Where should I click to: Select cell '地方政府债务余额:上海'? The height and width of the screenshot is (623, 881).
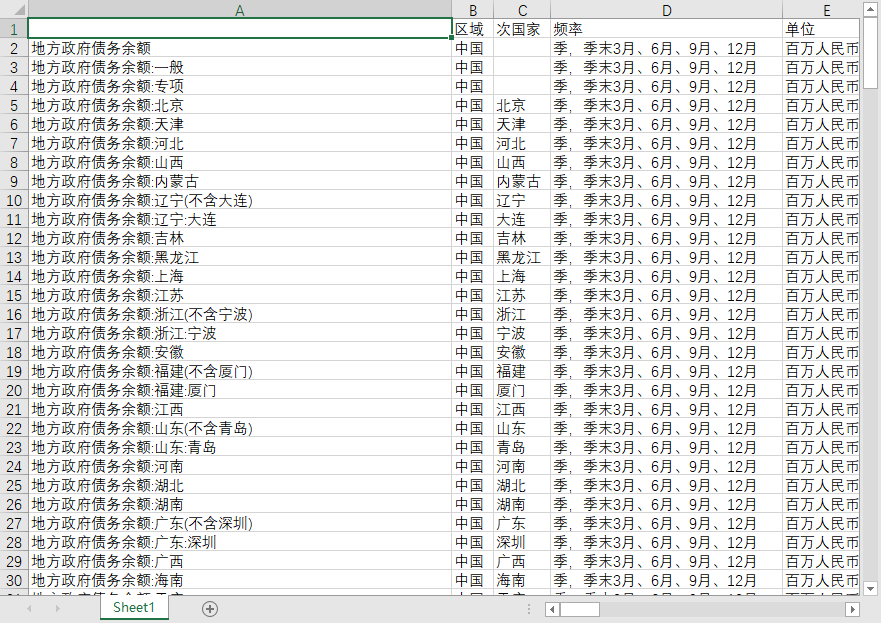240,276
